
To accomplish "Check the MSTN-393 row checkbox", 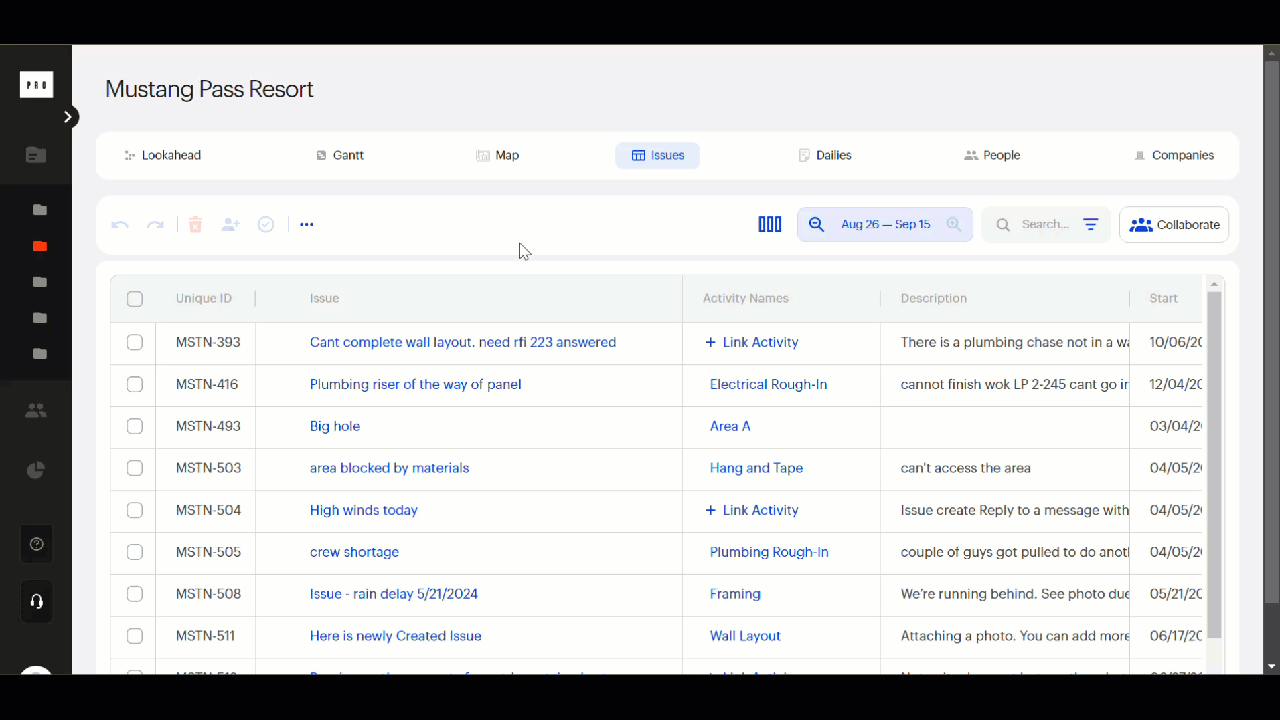I will coord(135,343).
